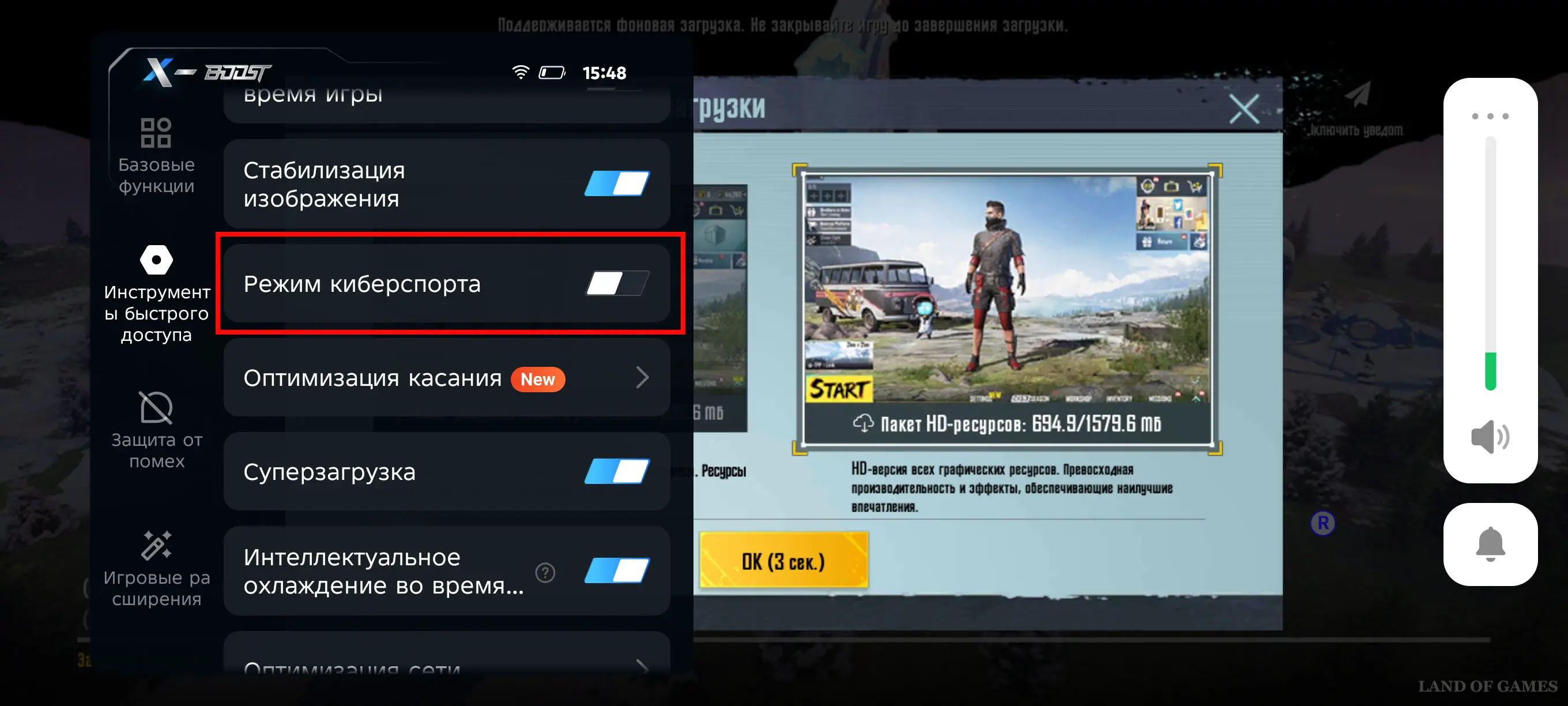Expand Оптимизация касания chevron
Screen dimensions: 1568x706
click(x=642, y=378)
